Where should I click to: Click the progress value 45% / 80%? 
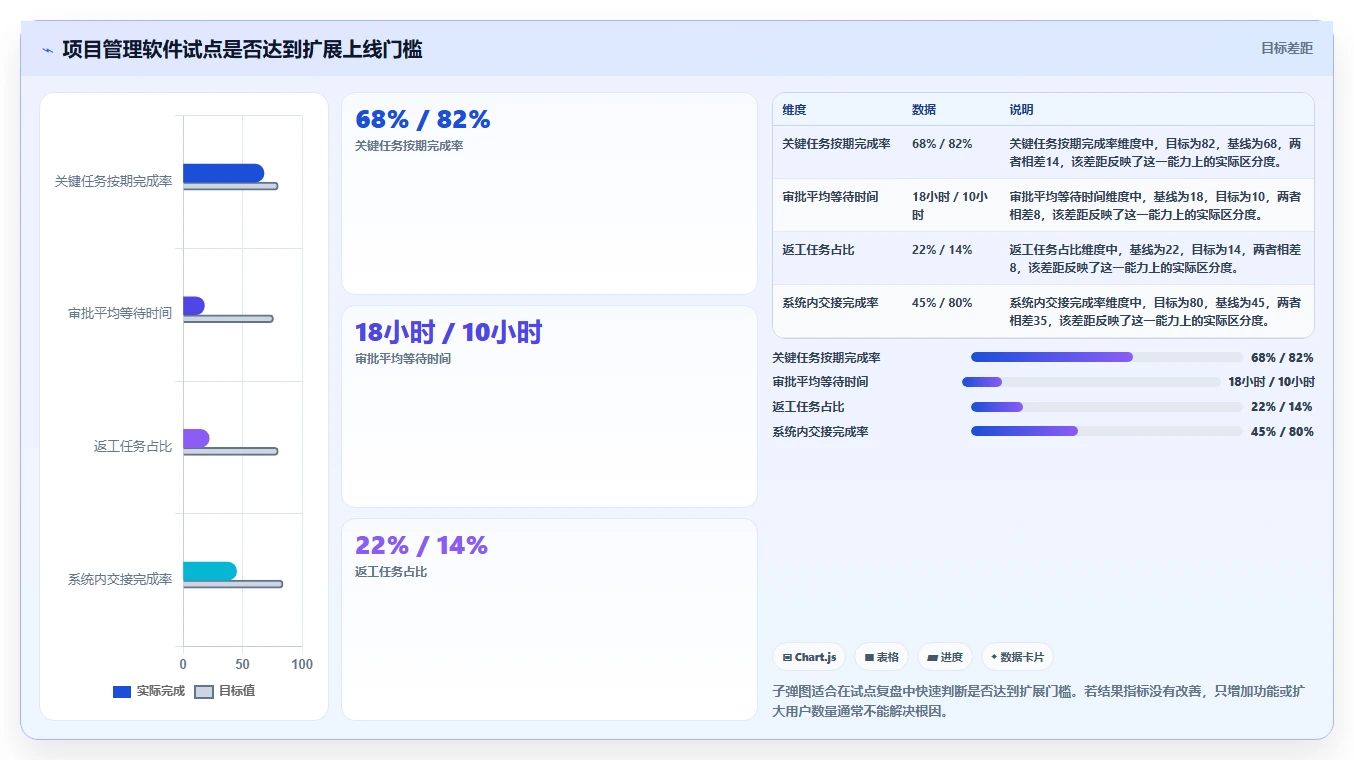(1282, 432)
